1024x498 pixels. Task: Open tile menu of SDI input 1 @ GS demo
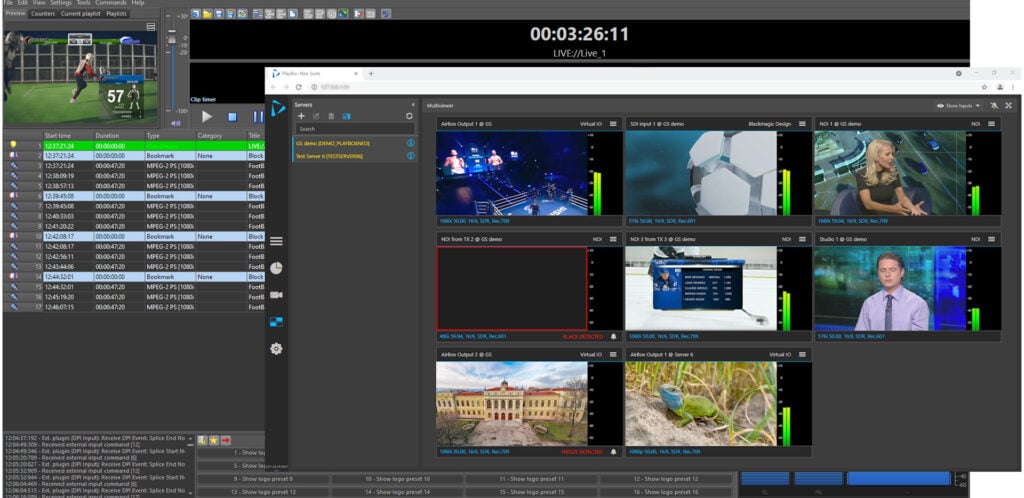coord(802,123)
